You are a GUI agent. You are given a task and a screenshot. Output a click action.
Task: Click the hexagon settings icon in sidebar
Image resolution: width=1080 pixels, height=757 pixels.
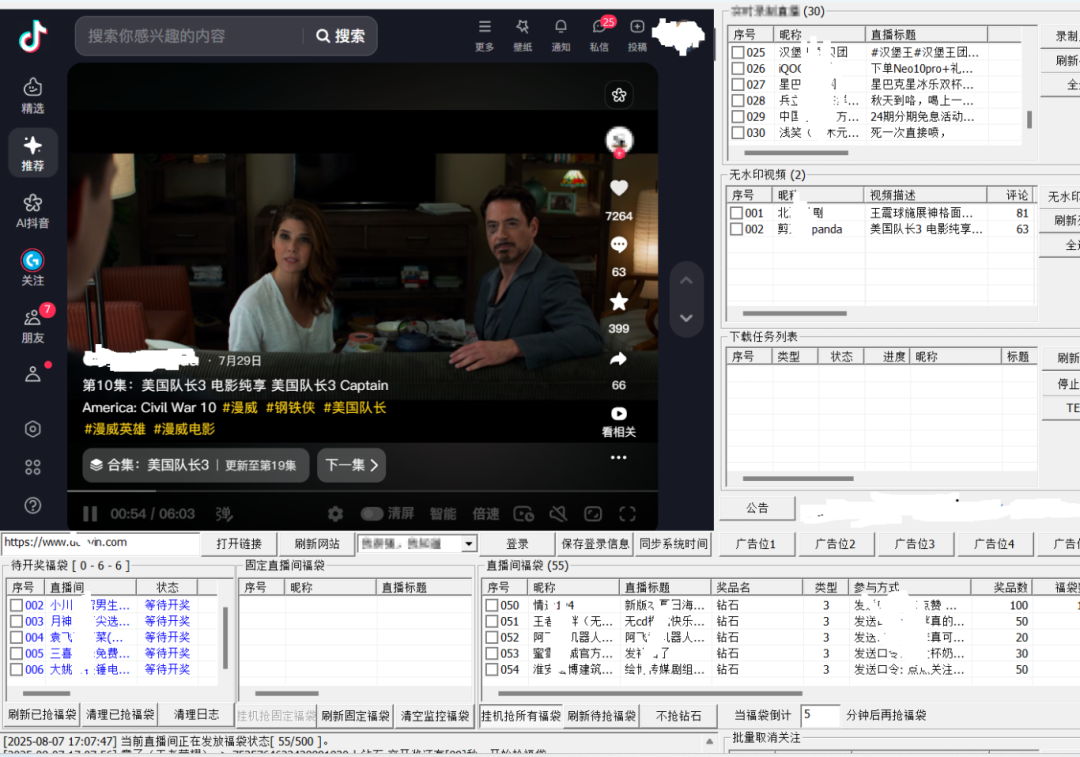click(32, 429)
